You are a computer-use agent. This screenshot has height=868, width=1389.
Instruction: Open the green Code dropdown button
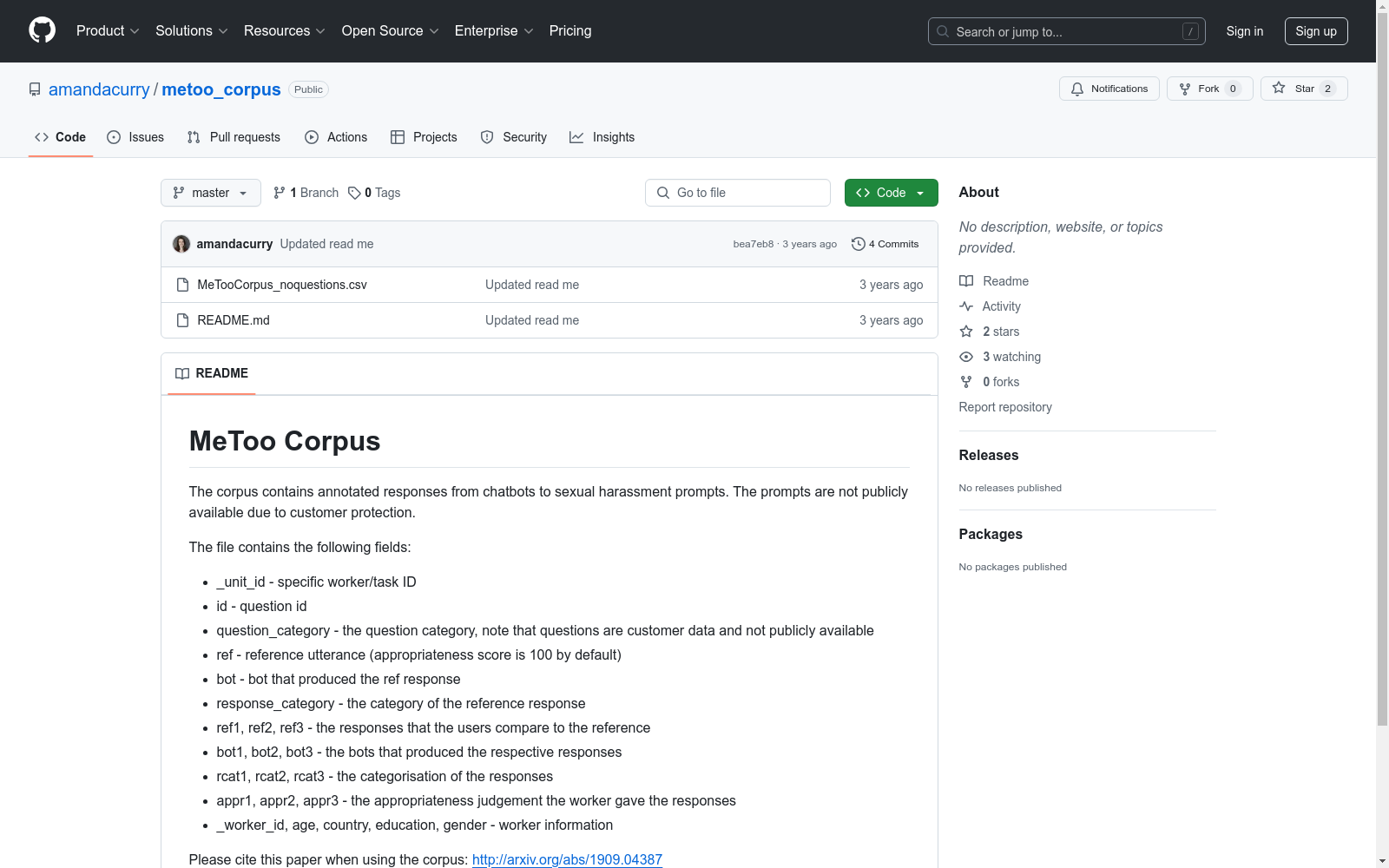892,193
